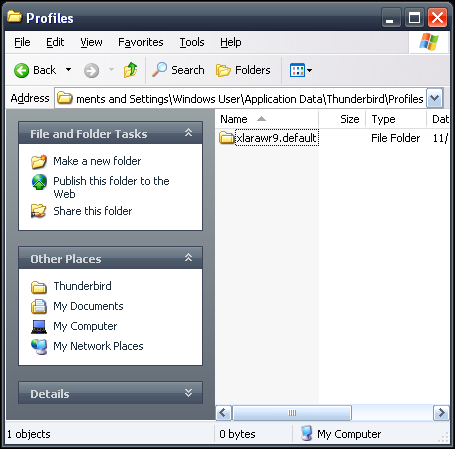Open the My Network Places link
This screenshot has width=455, height=449.
click(98, 346)
